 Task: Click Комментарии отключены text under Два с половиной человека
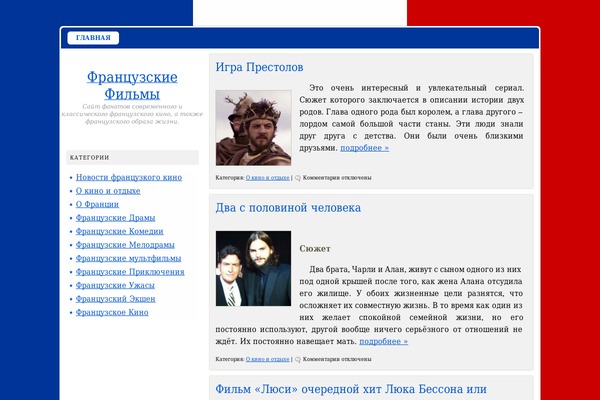point(337,359)
